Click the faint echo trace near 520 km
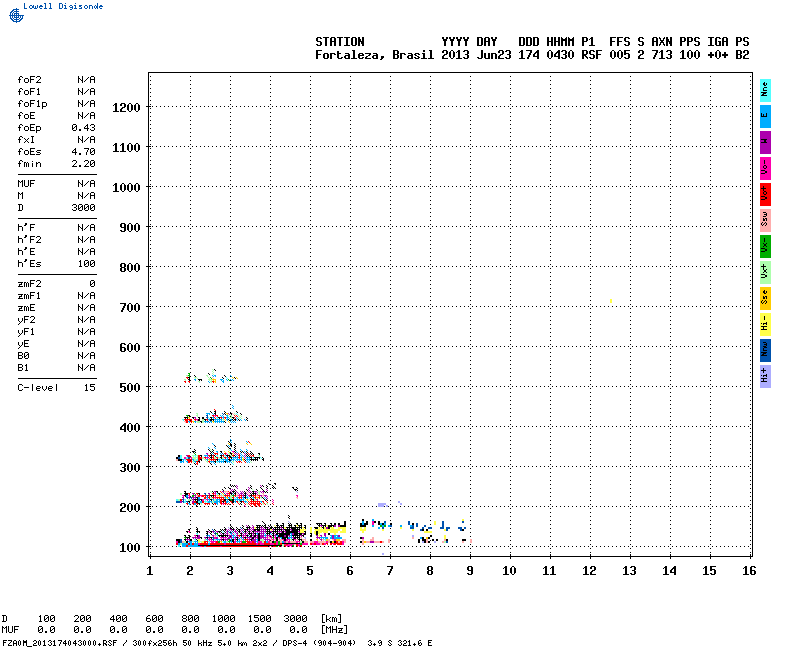Viewport: 800px width, 650px height. 210,378
